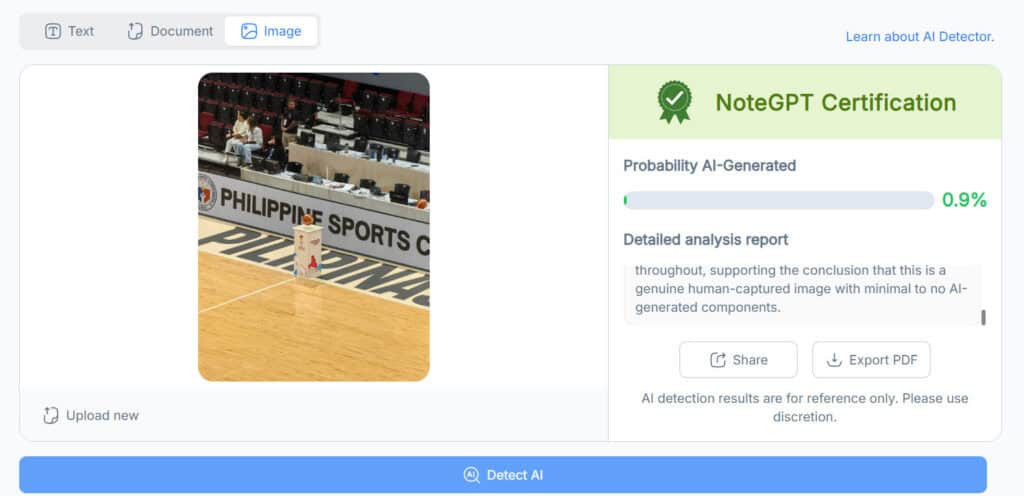This screenshot has width=1024, height=496.
Task: Switch to the Document tab
Action: (170, 31)
